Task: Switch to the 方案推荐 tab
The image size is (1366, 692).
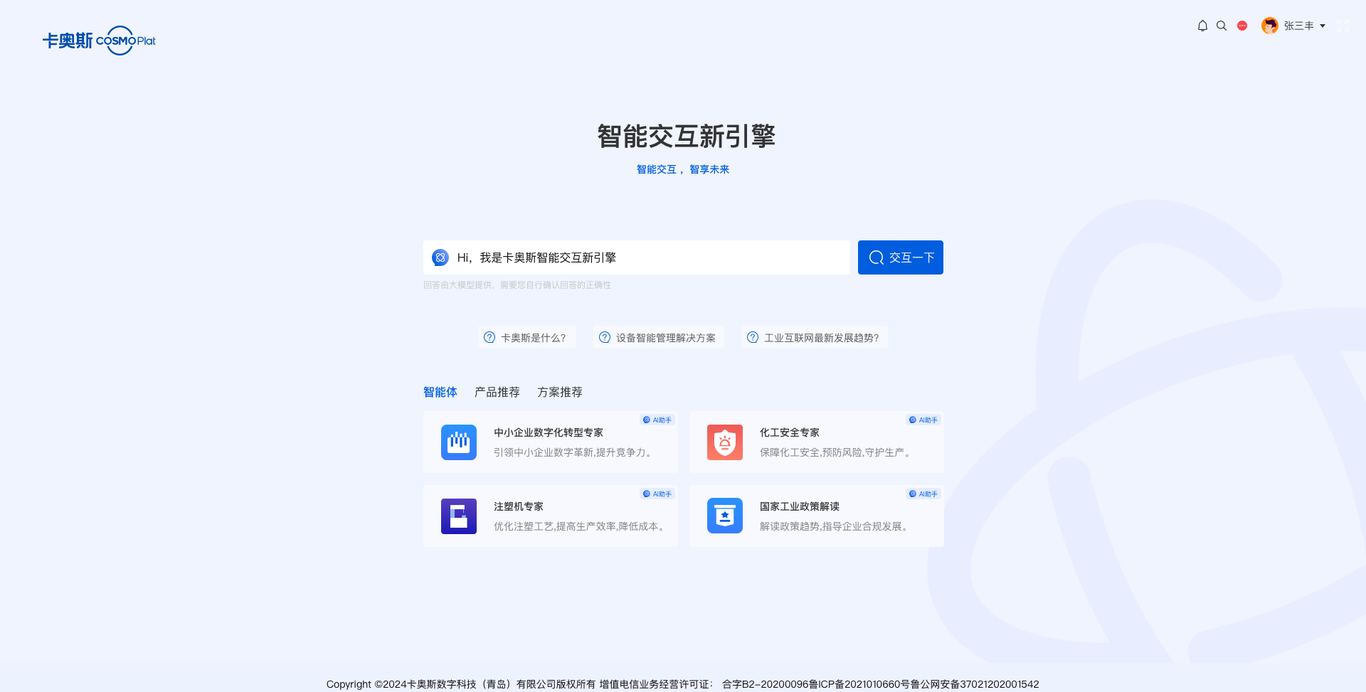Action: 560,392
